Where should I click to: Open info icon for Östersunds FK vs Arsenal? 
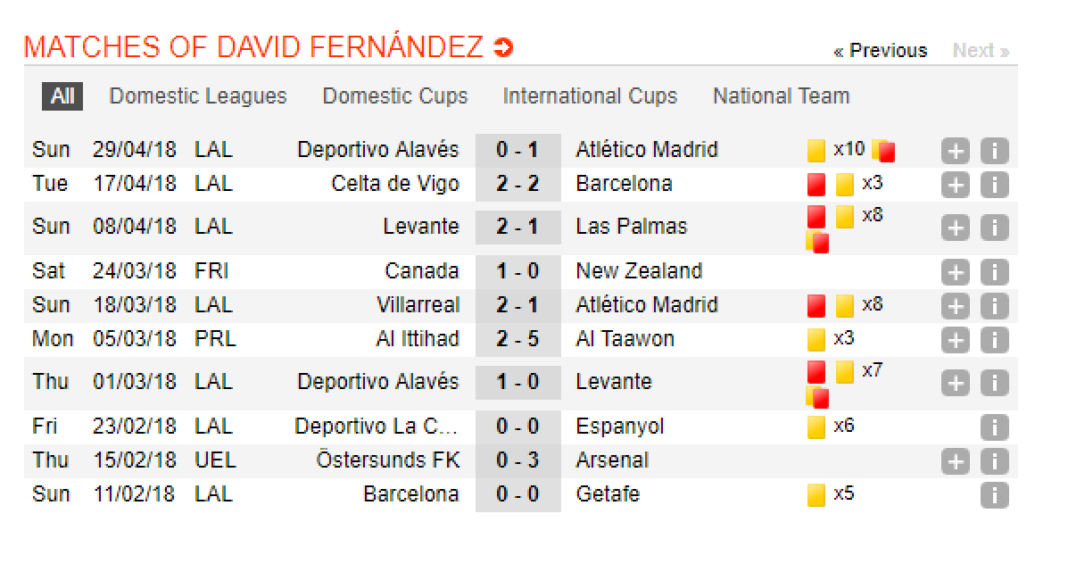coord(994,462)
